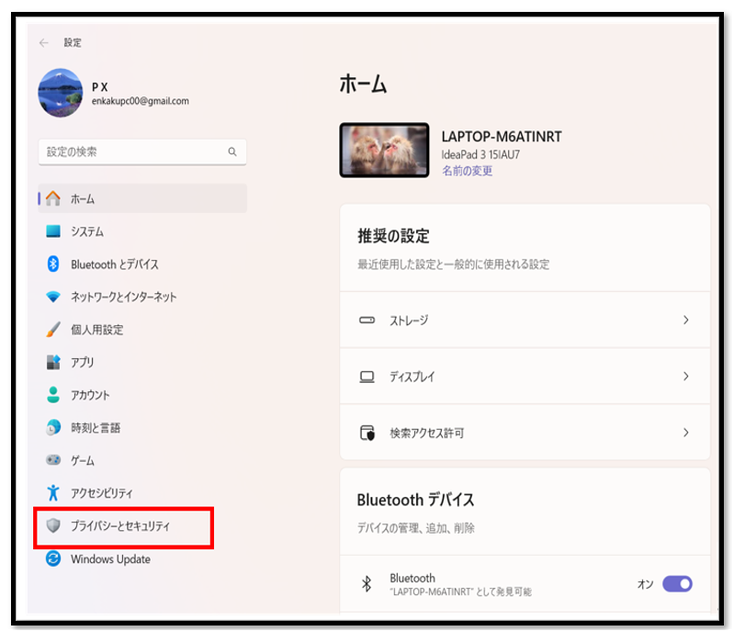Screen dimensions: 734x631
Task: Click the アクセシビリティ figure icon
Action: 53,492
